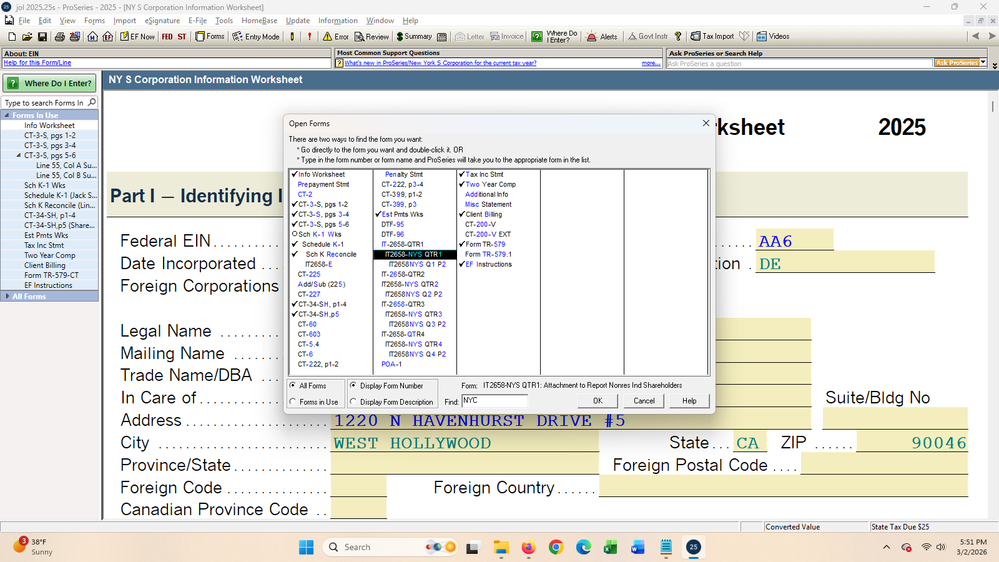Viewport: 999px width, 562px height.
Task: Open the E-File menu
Action: pos(198,21)
